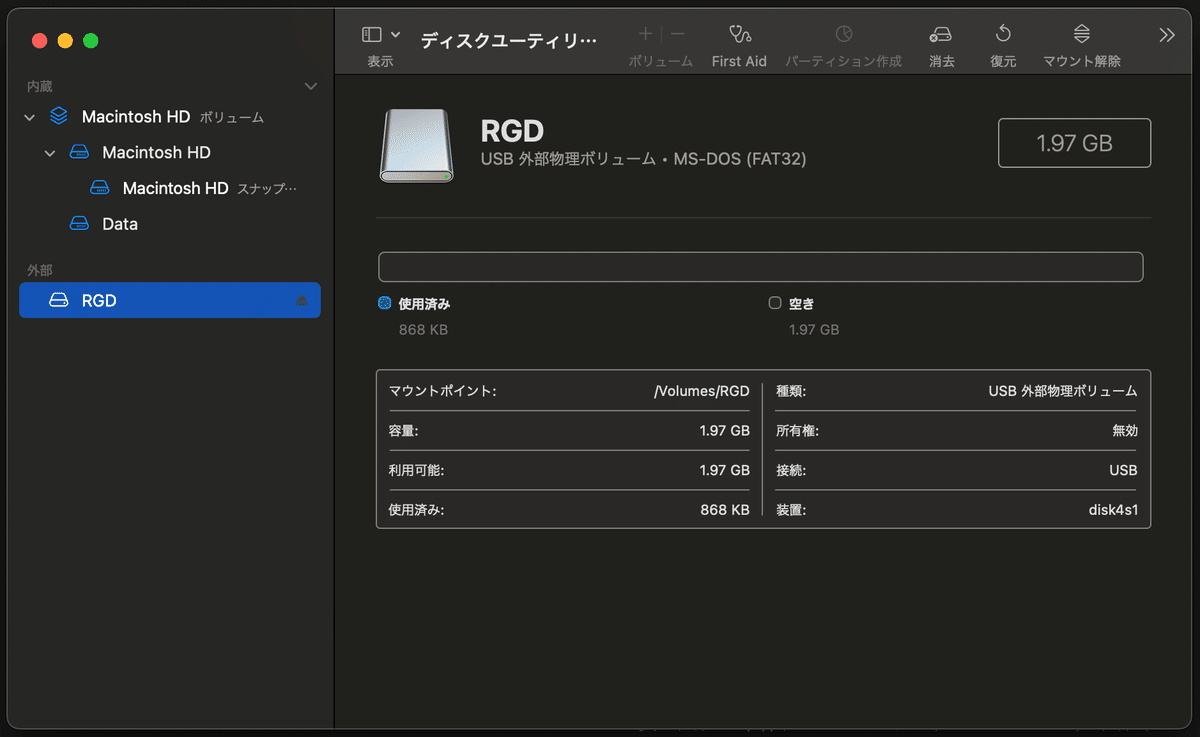Click the 1.97 GB value in 利用可能 row
Image resolution: width=1200 pixels, height=737 pixels.
point(725,471)
